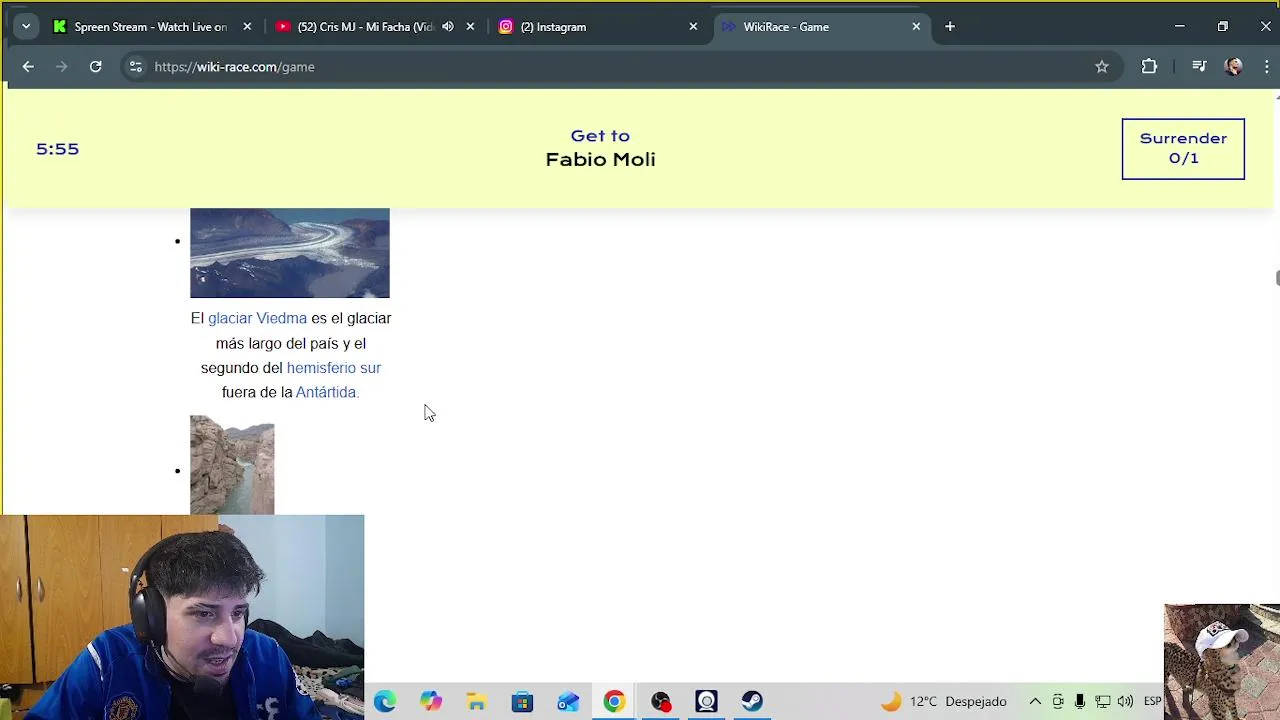This screenshot has height=720, width=1280.
Task: Open the Chrome three-dot menu
Action: click(x=1267, y=67)
